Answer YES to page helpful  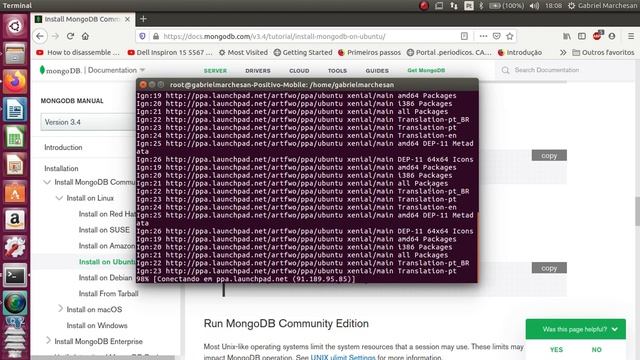click(556, 349)
